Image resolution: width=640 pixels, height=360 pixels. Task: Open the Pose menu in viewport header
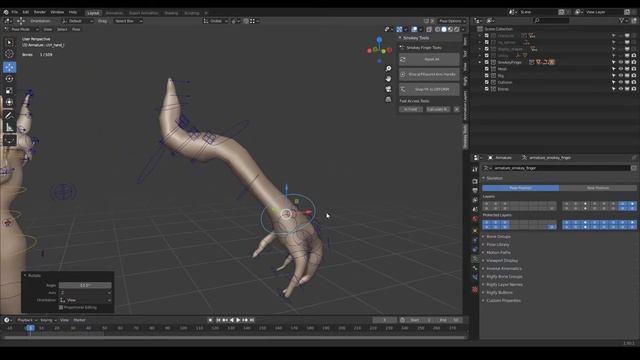pos(76,29)
